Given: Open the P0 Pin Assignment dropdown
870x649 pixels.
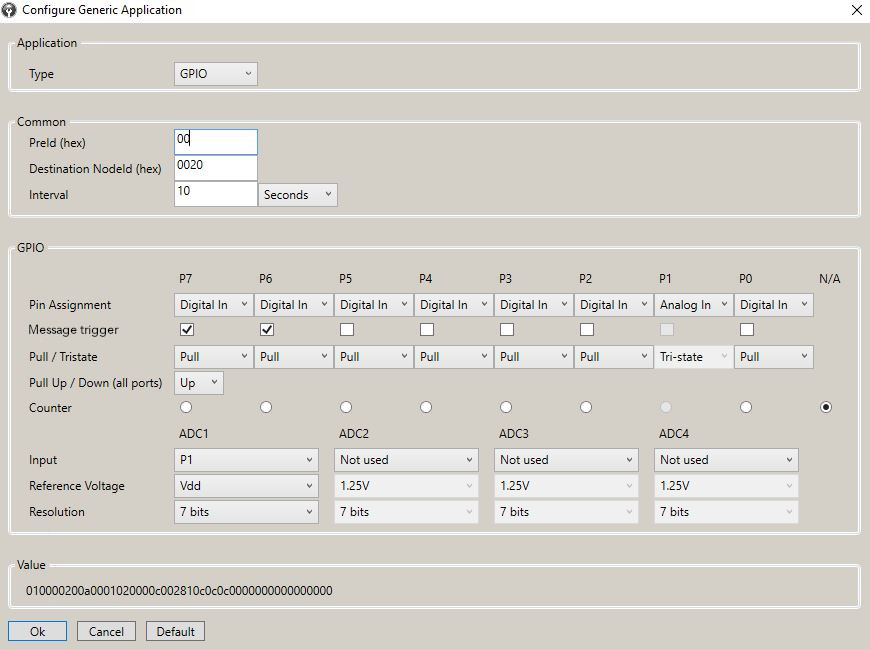Looking at the screenshot, I should [x=773, y=305].
